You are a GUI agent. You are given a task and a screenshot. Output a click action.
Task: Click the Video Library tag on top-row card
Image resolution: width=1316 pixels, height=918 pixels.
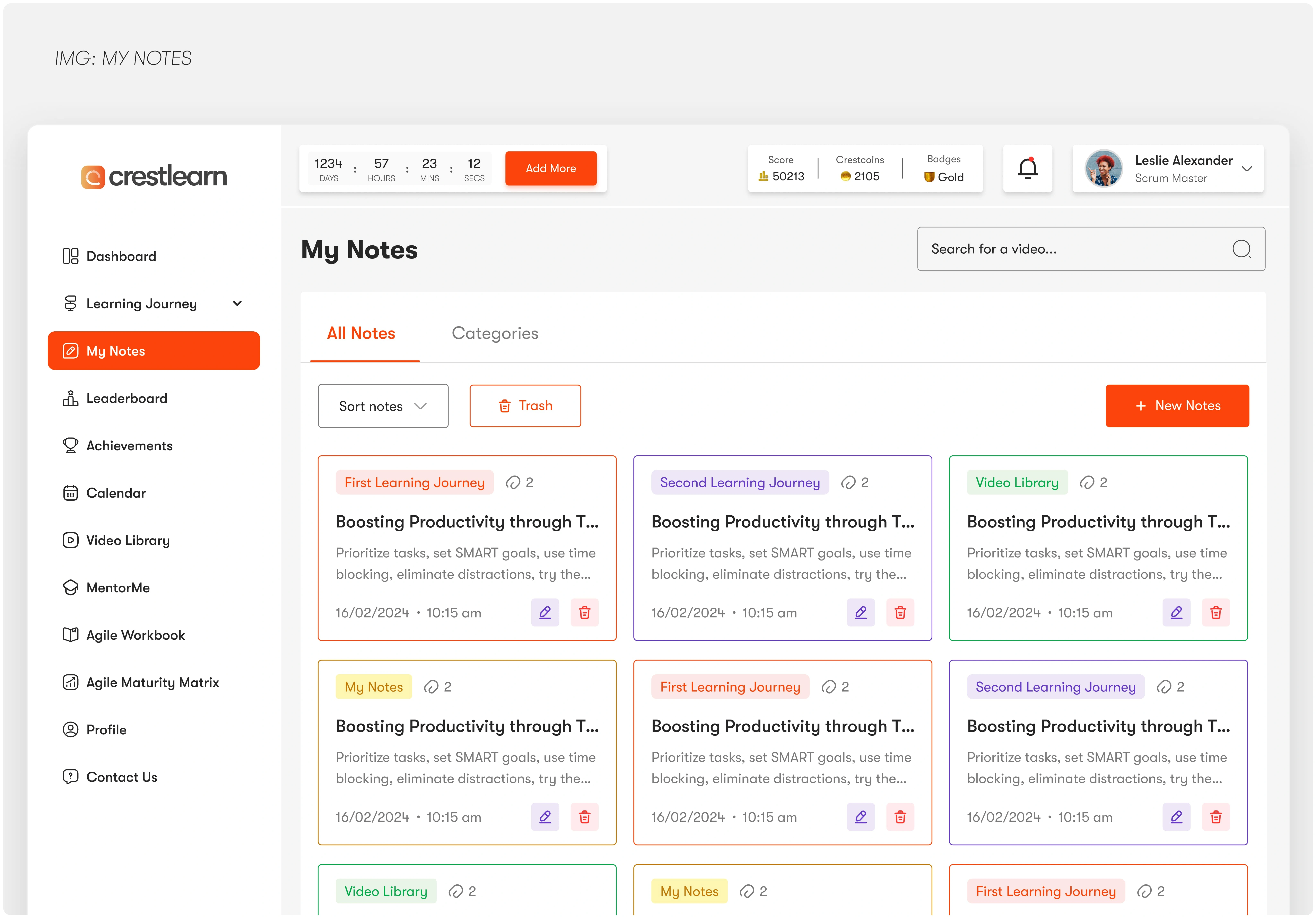coord(1017,482)
